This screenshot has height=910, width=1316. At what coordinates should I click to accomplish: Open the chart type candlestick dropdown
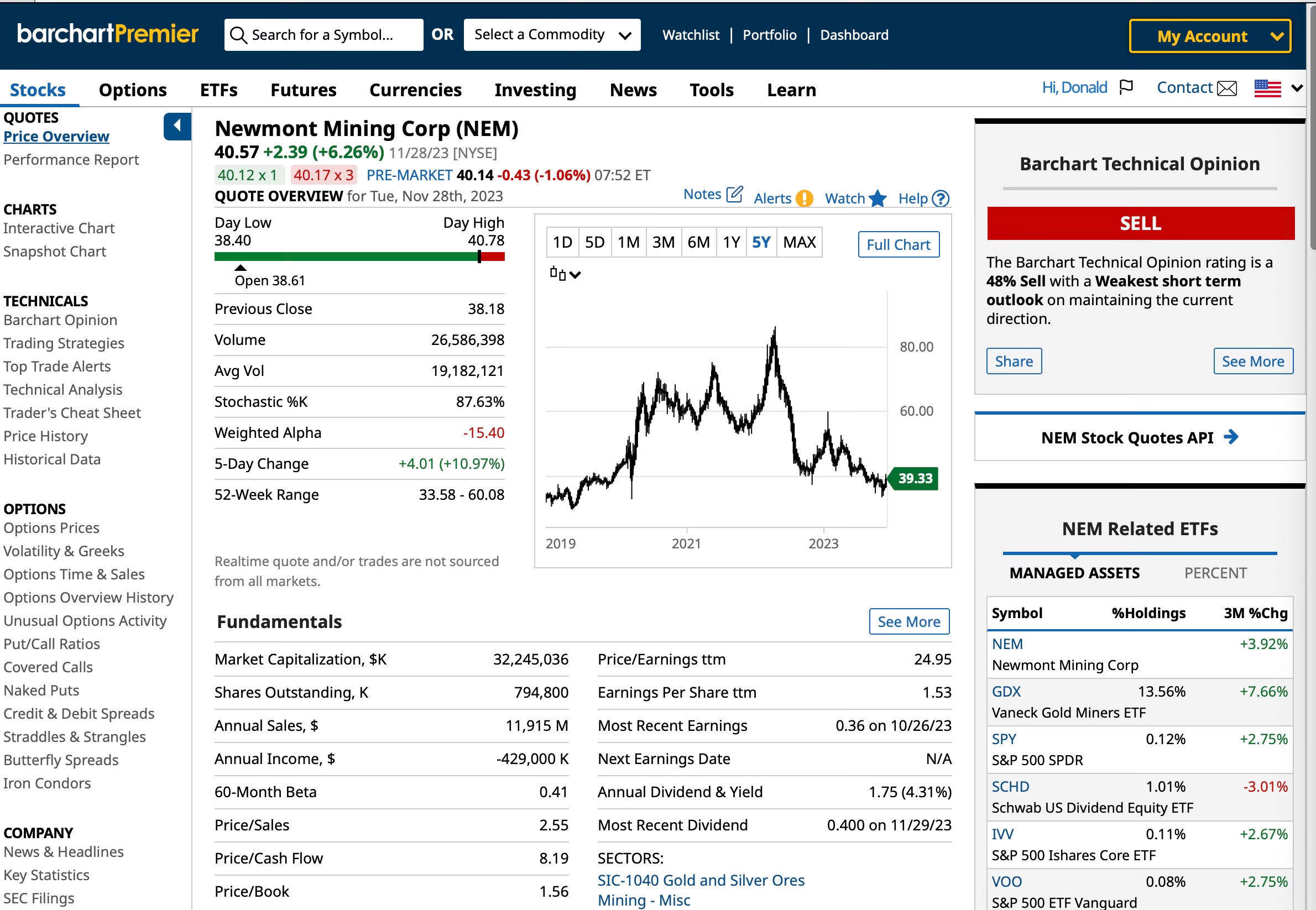click(565, 274)
